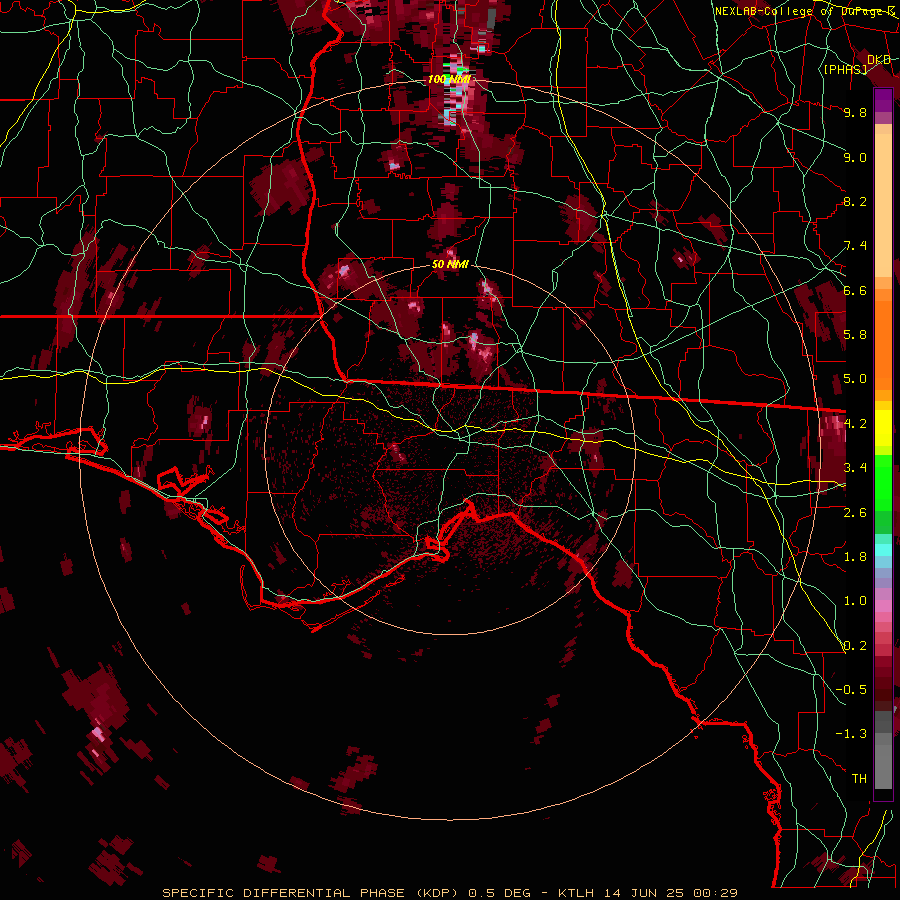Click the 4.2 scale label

(855, 424)
